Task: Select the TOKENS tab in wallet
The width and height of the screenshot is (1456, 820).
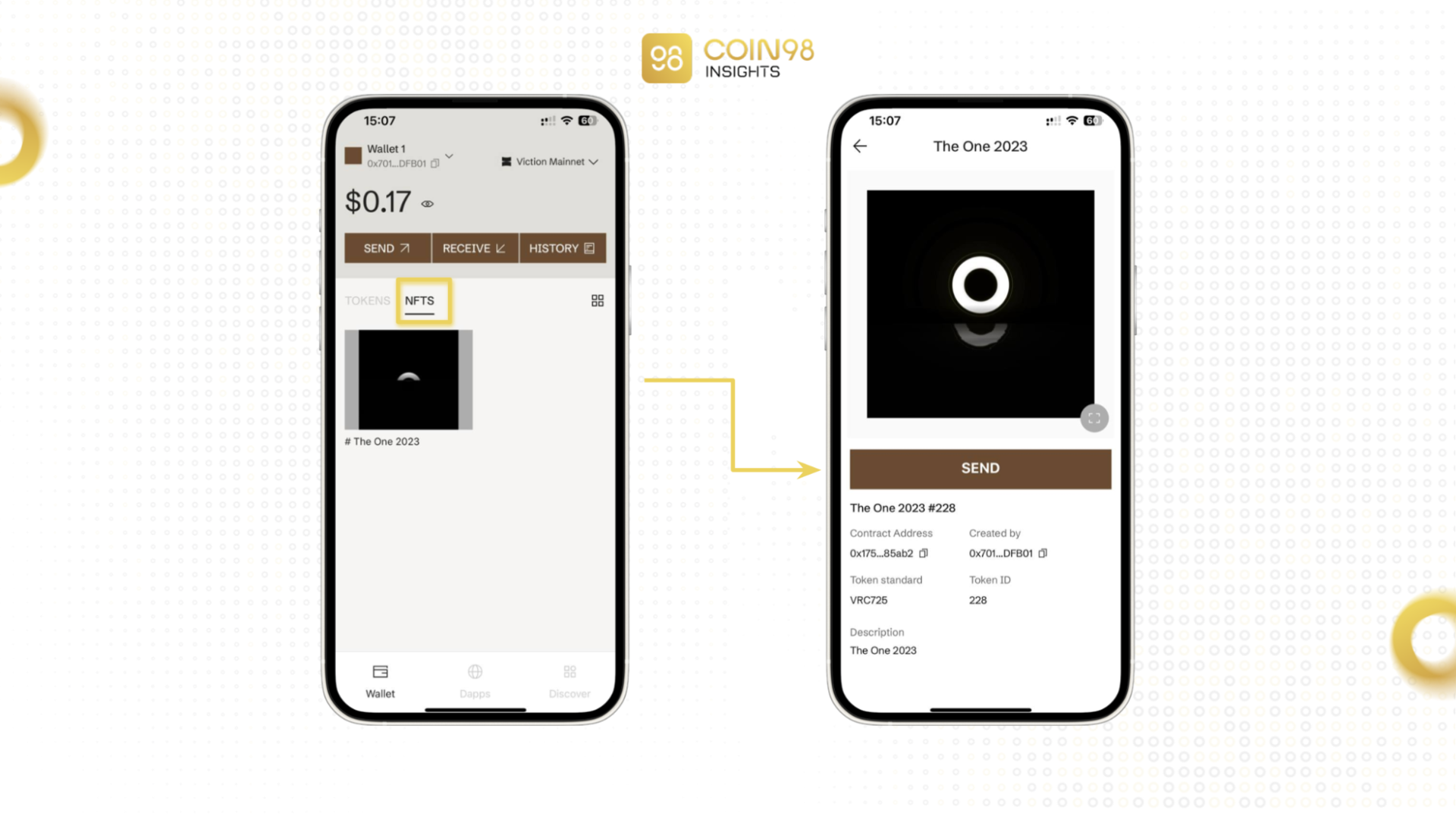Action: pos(366,300)
